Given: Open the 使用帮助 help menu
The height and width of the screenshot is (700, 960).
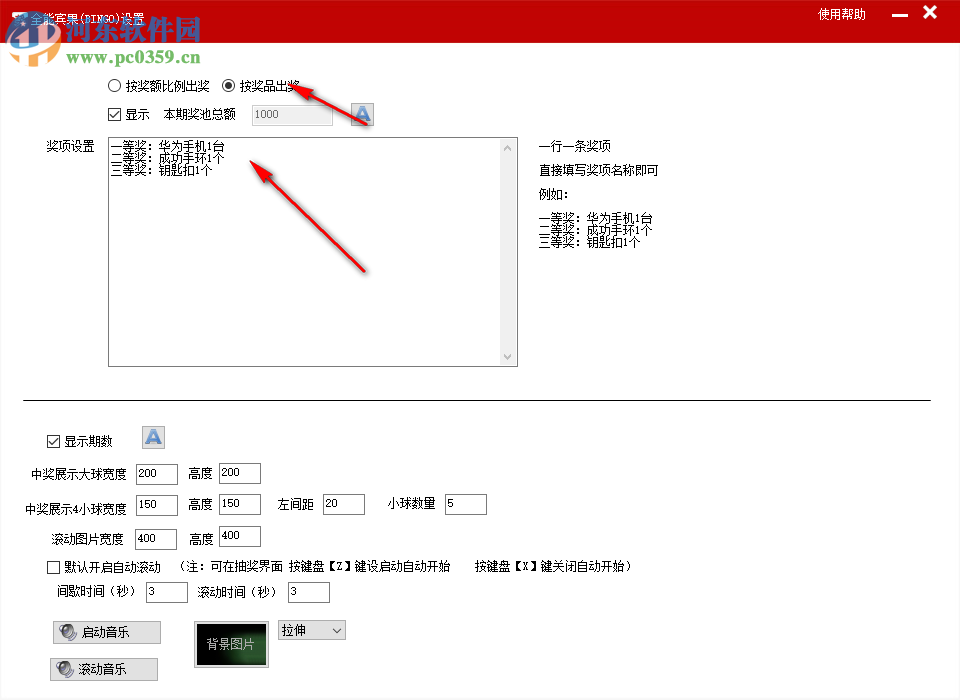Looking at the screenshot, I should tap(841, 14).
